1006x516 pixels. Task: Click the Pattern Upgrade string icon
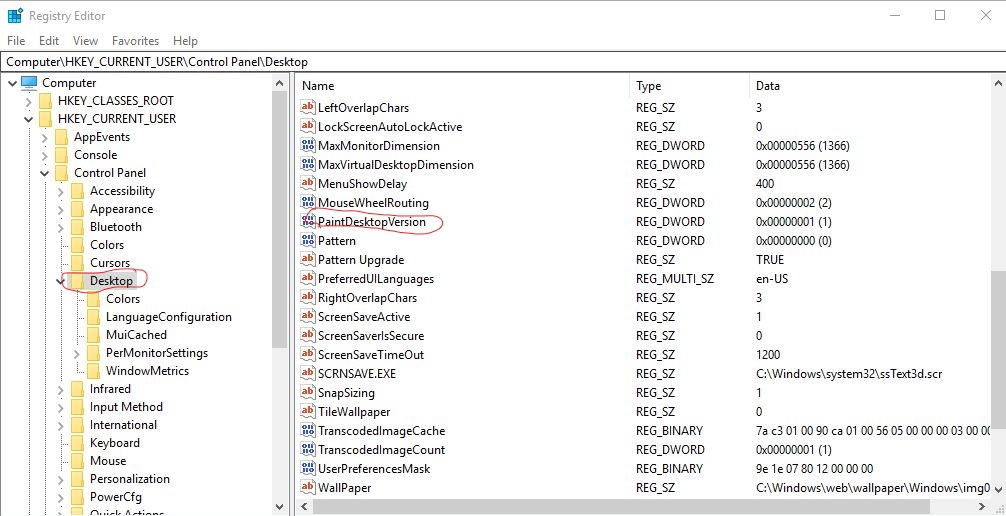308,259
